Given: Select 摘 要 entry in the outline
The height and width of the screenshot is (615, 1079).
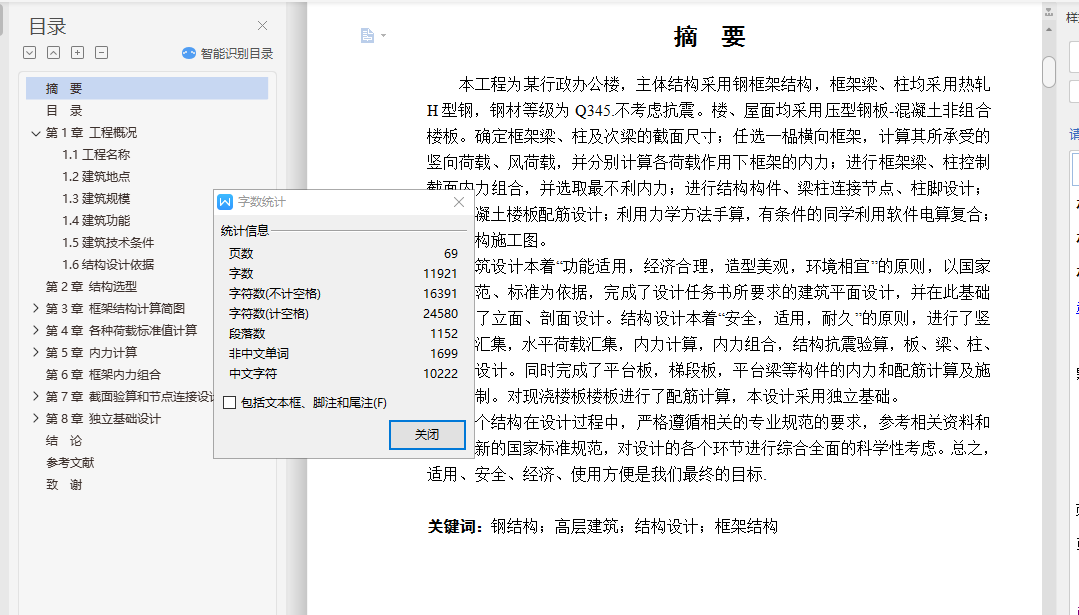Looking at the screenshot, I should point(147,89).
